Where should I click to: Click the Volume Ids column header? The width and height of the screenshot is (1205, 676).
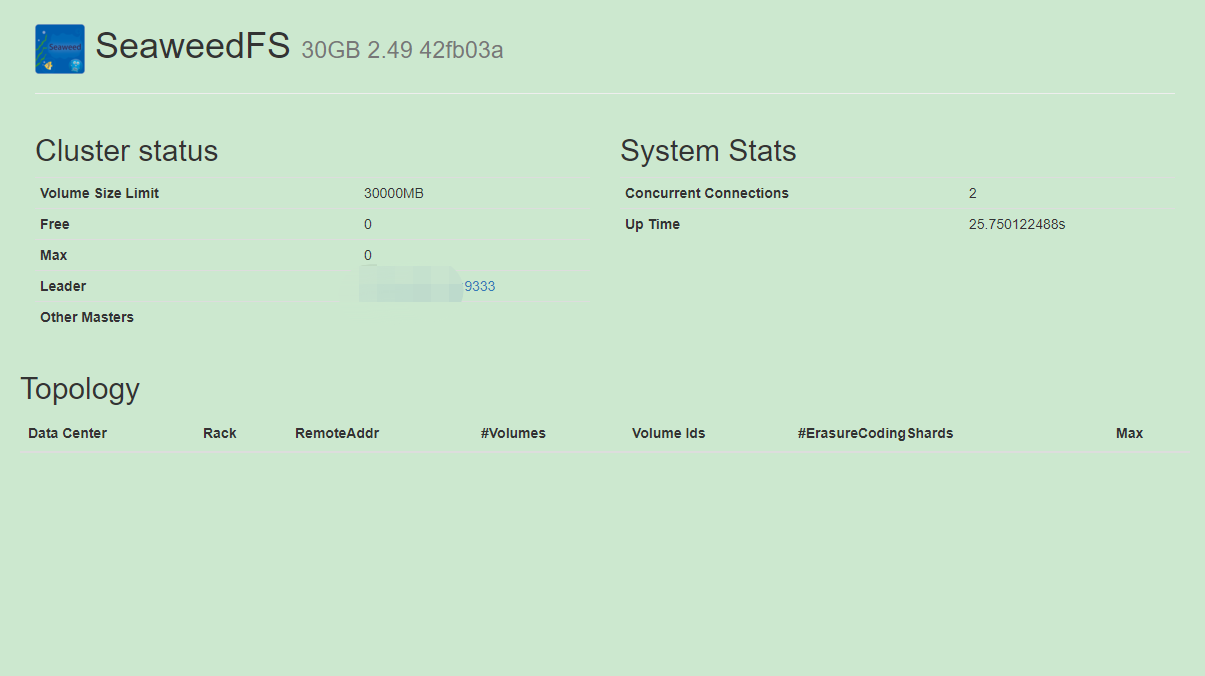point(669,433)
